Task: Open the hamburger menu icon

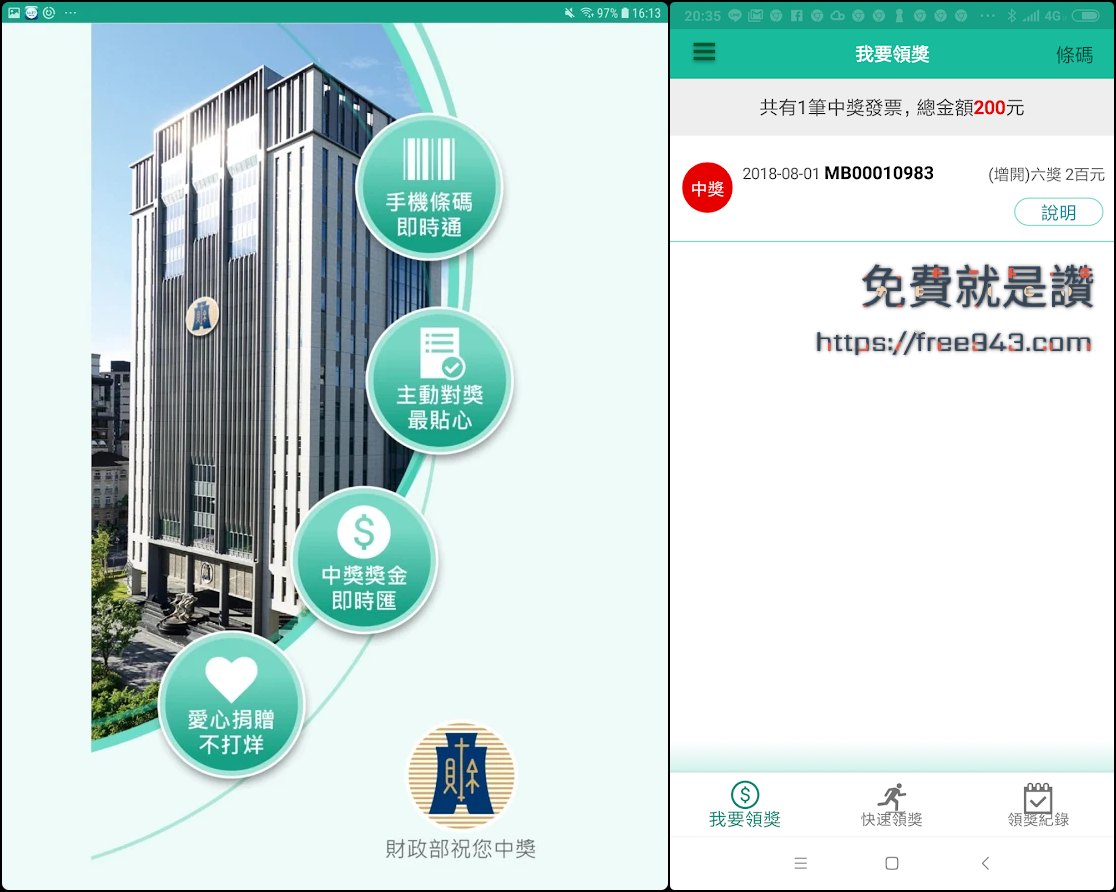Action: tap(704, 53)
